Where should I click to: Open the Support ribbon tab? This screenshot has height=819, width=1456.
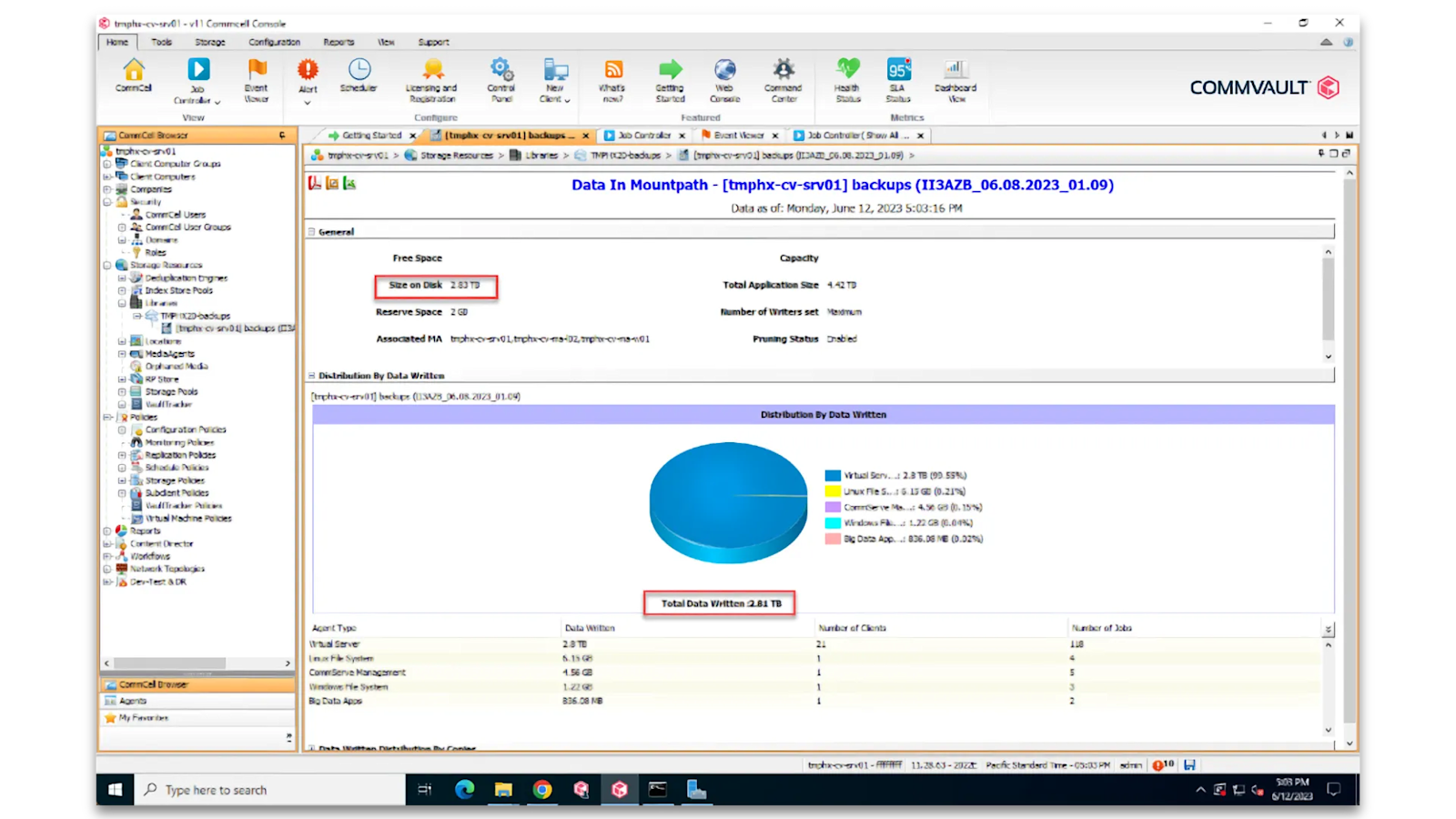tap(434, 42)
